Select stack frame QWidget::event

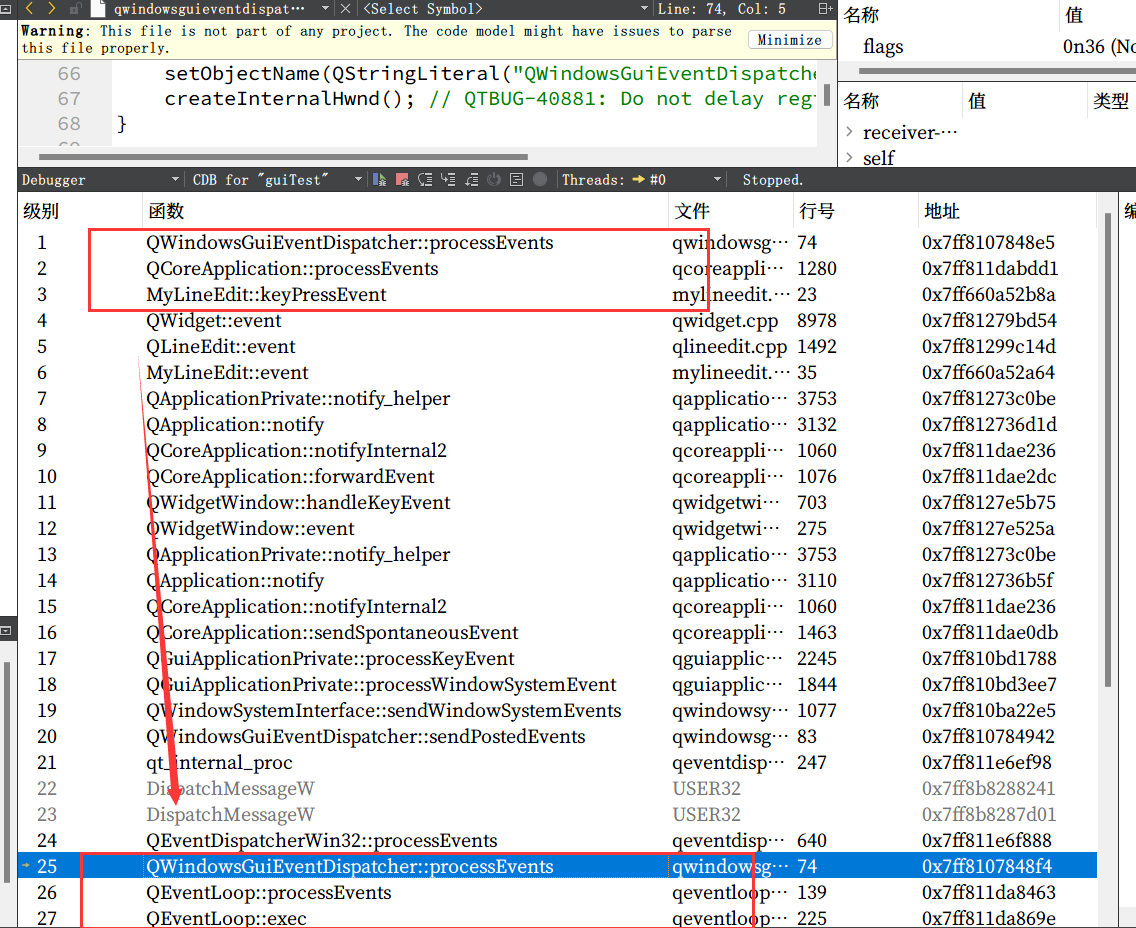557,321
